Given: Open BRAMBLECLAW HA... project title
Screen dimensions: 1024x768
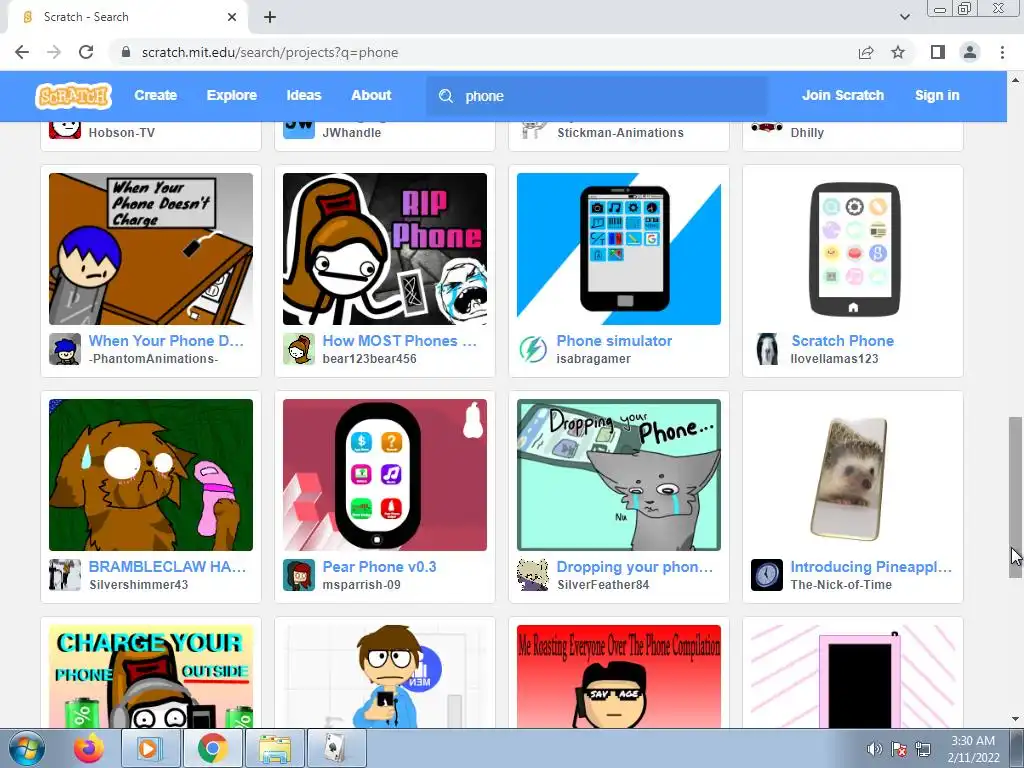Looking at the screenshot, I should point(167,567).
